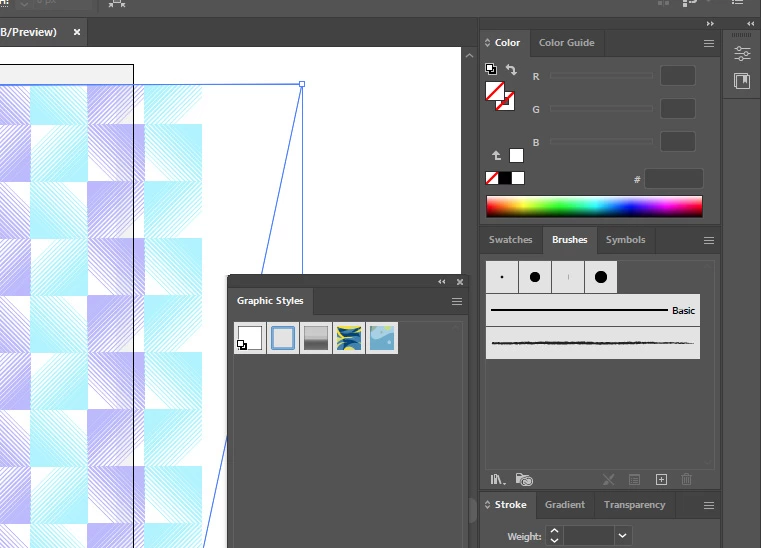Image resolution: width=761 pixels, height=548 pixels.
Task: Select the Brushes tab
Action: [x=569, y=240]
